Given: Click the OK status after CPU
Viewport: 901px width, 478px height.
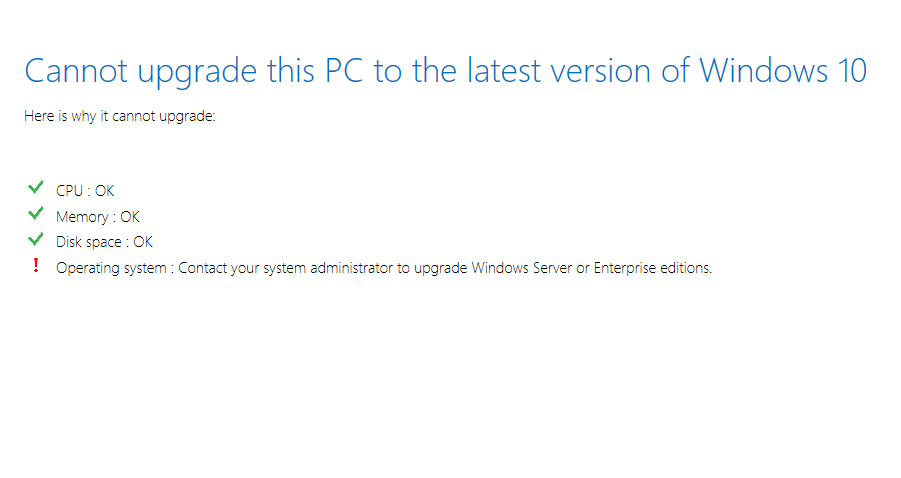Looking at the screenshot, I should (x=105, y=191).
